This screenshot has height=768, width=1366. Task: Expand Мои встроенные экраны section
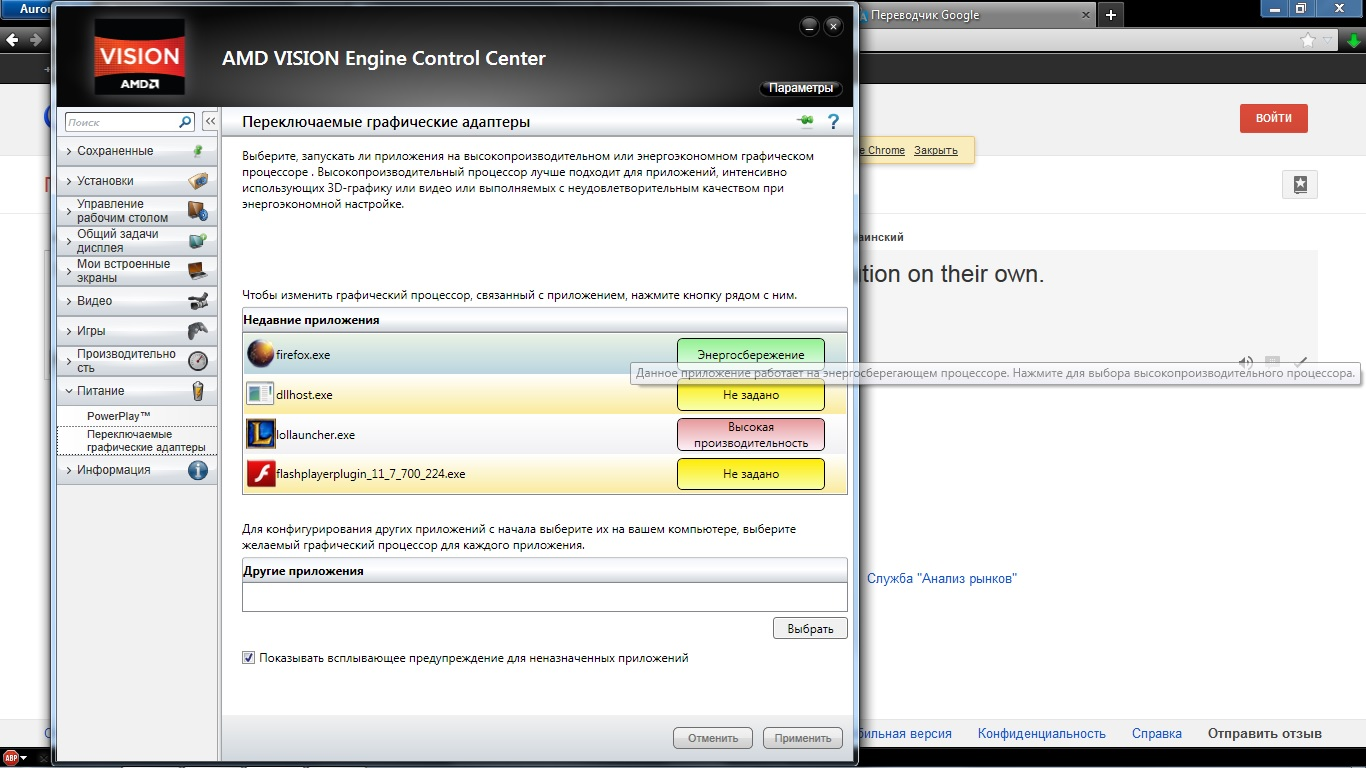(x=136, y=271)
